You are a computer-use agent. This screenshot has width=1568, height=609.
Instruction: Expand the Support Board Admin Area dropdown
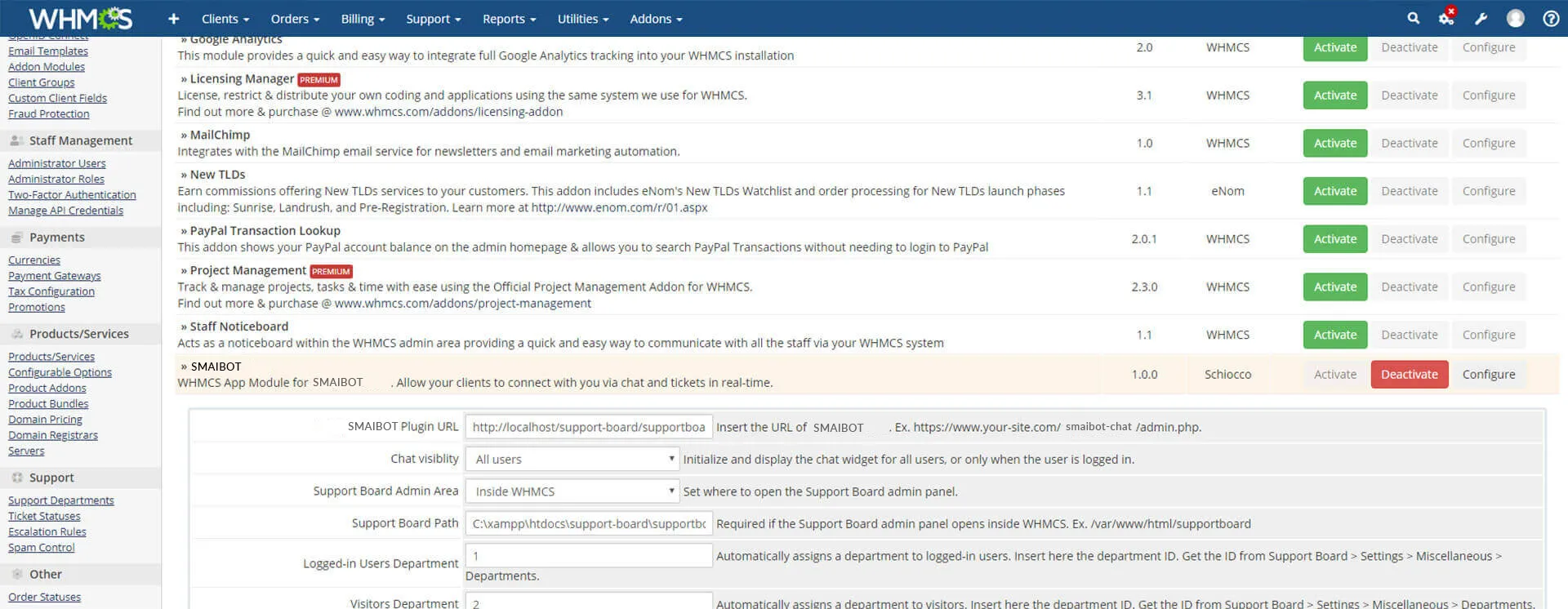coord(572,491)
